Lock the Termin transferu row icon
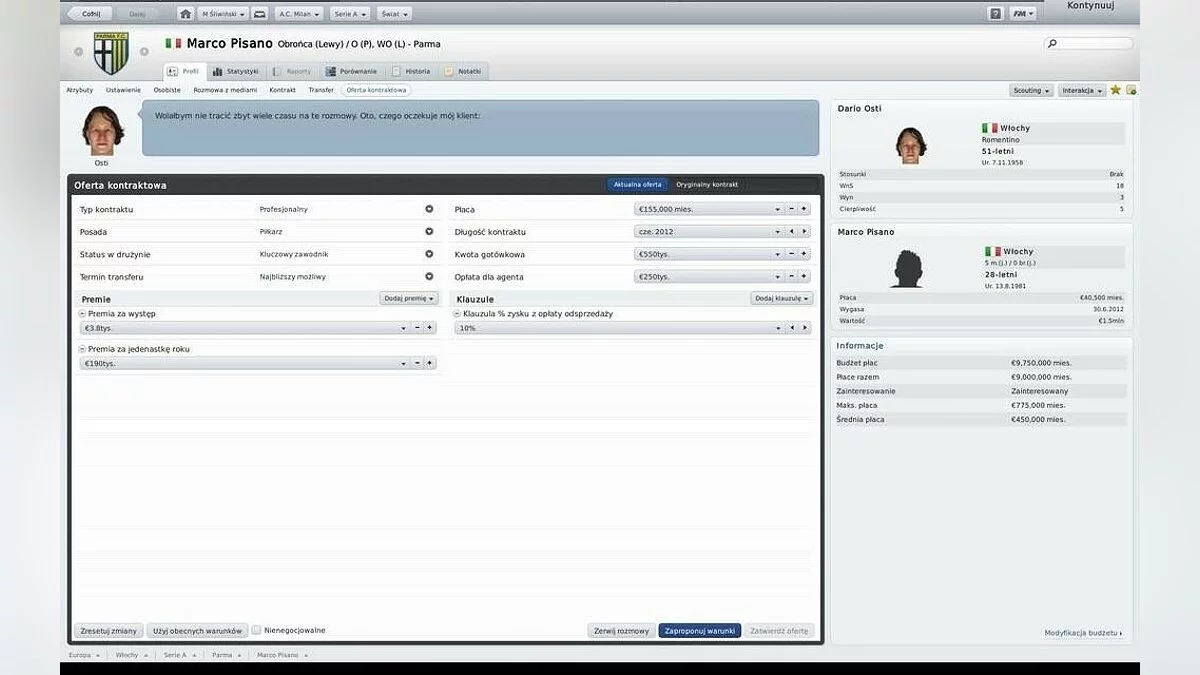 click(429, 276)
